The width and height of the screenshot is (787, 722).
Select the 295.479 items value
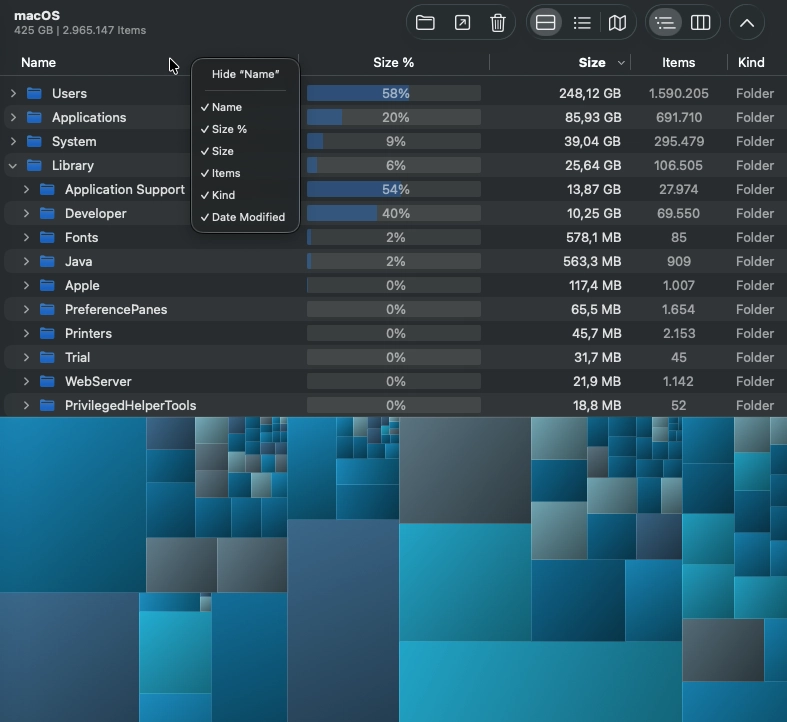coord(679,142)
